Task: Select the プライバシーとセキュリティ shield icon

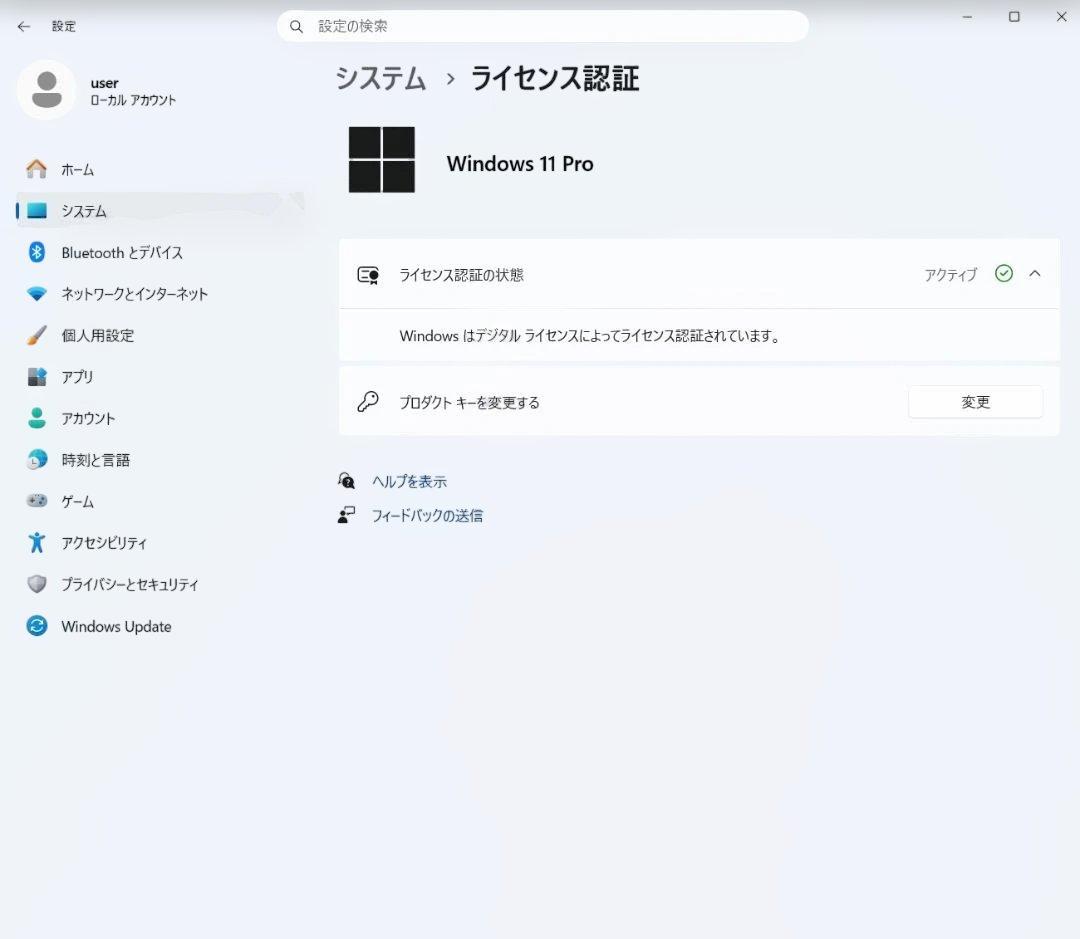Action: tap(34, 584)
